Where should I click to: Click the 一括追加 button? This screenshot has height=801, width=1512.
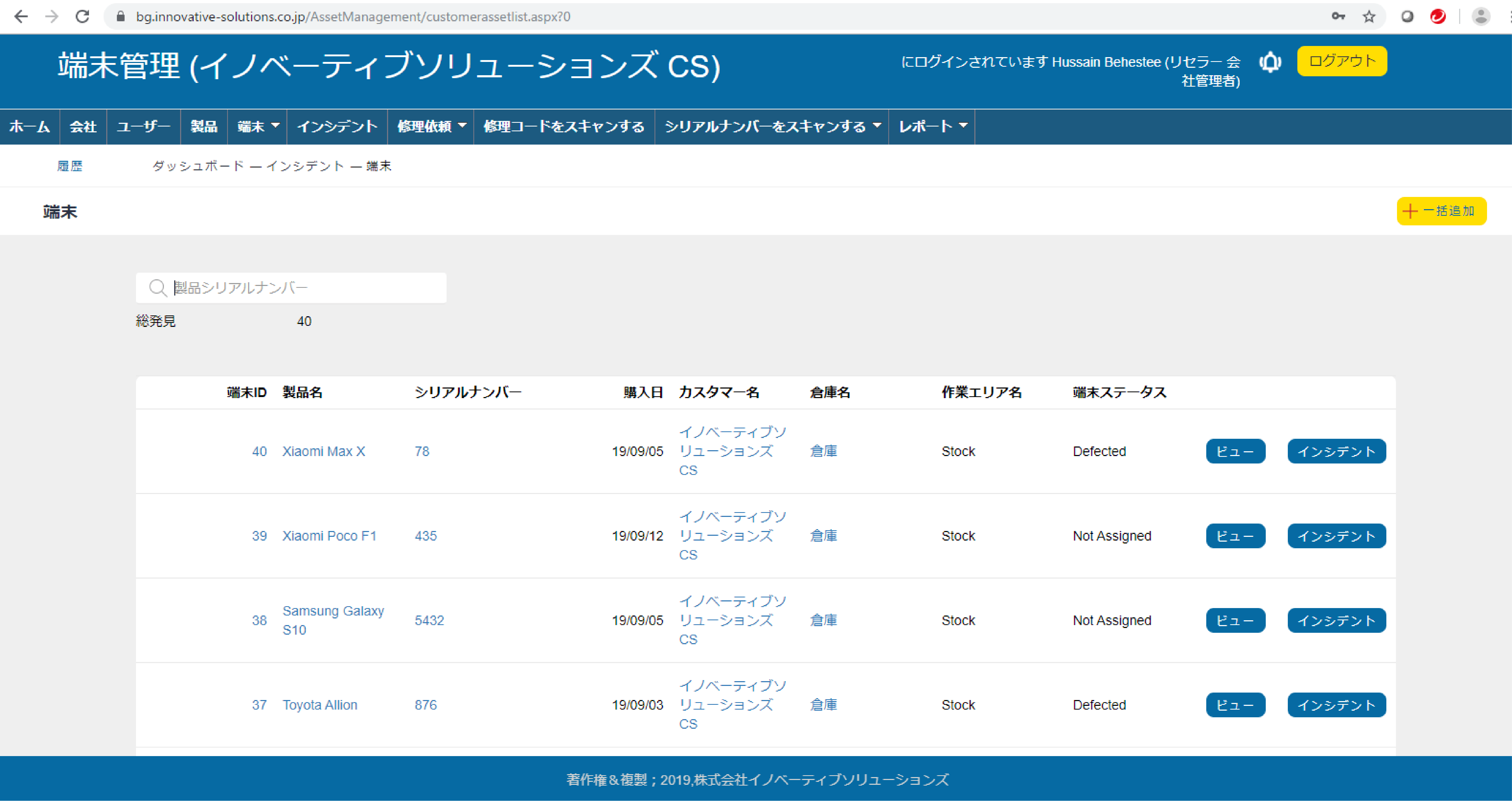(x=1441, y=211)
